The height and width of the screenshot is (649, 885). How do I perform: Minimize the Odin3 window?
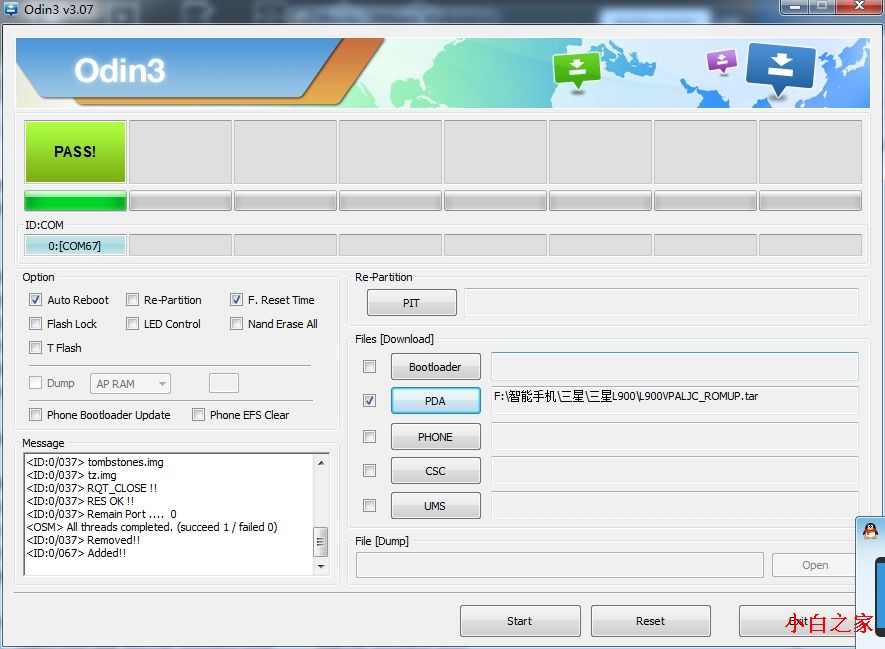coord(795,6)
